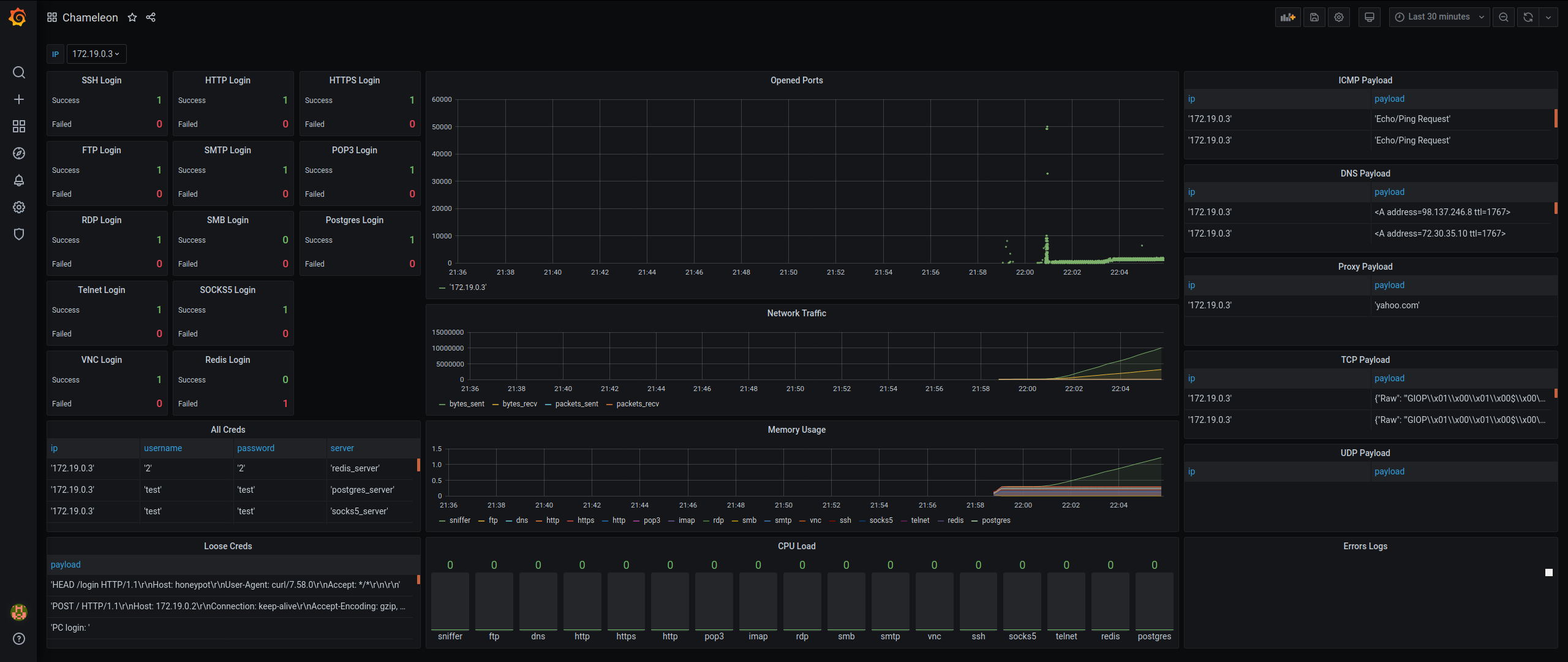Open the IP variable dropdown 172.19.0.3
1568x662 pixels.
coord(96,54)
